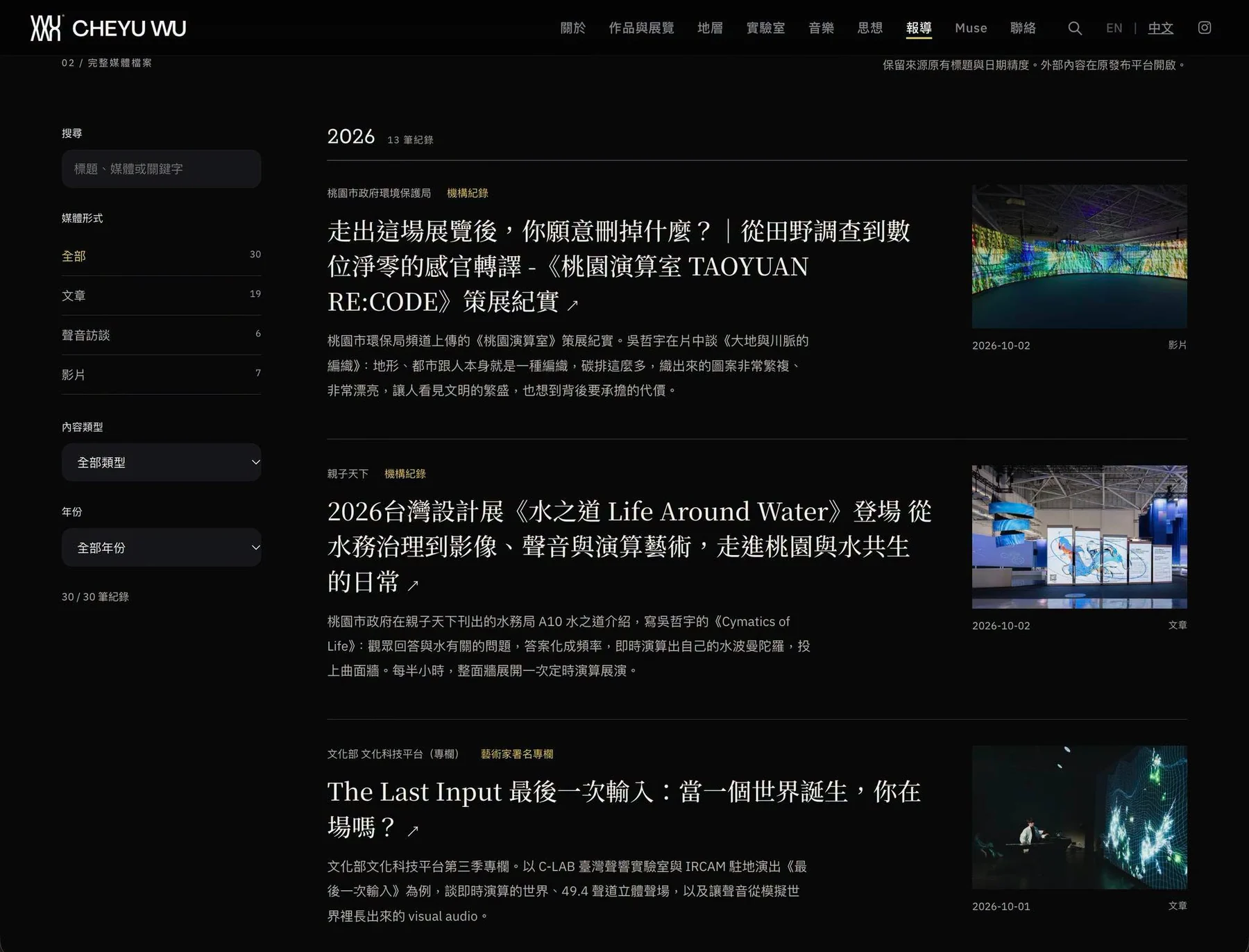This screenshot has height=952, width=1249.
Task: Click source label 親子天下
Action: (x=348, y=474)
